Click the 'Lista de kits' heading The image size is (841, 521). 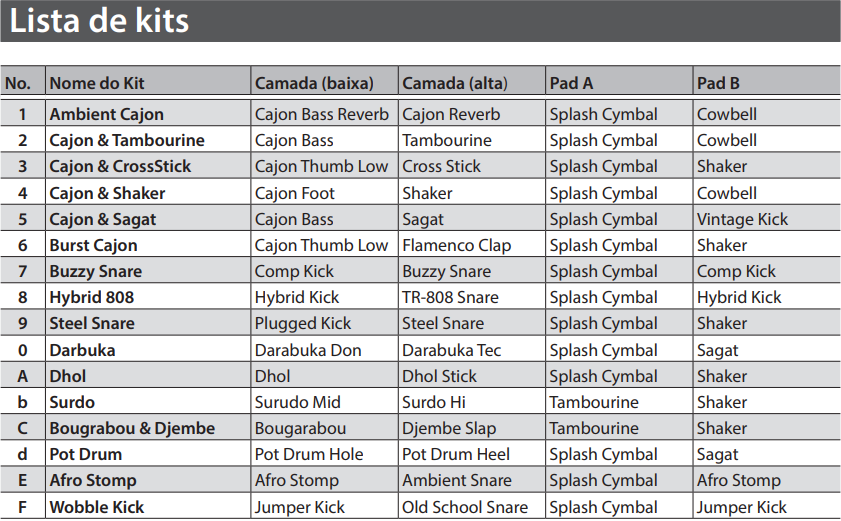pyautogui.click(x=99, y=21)
